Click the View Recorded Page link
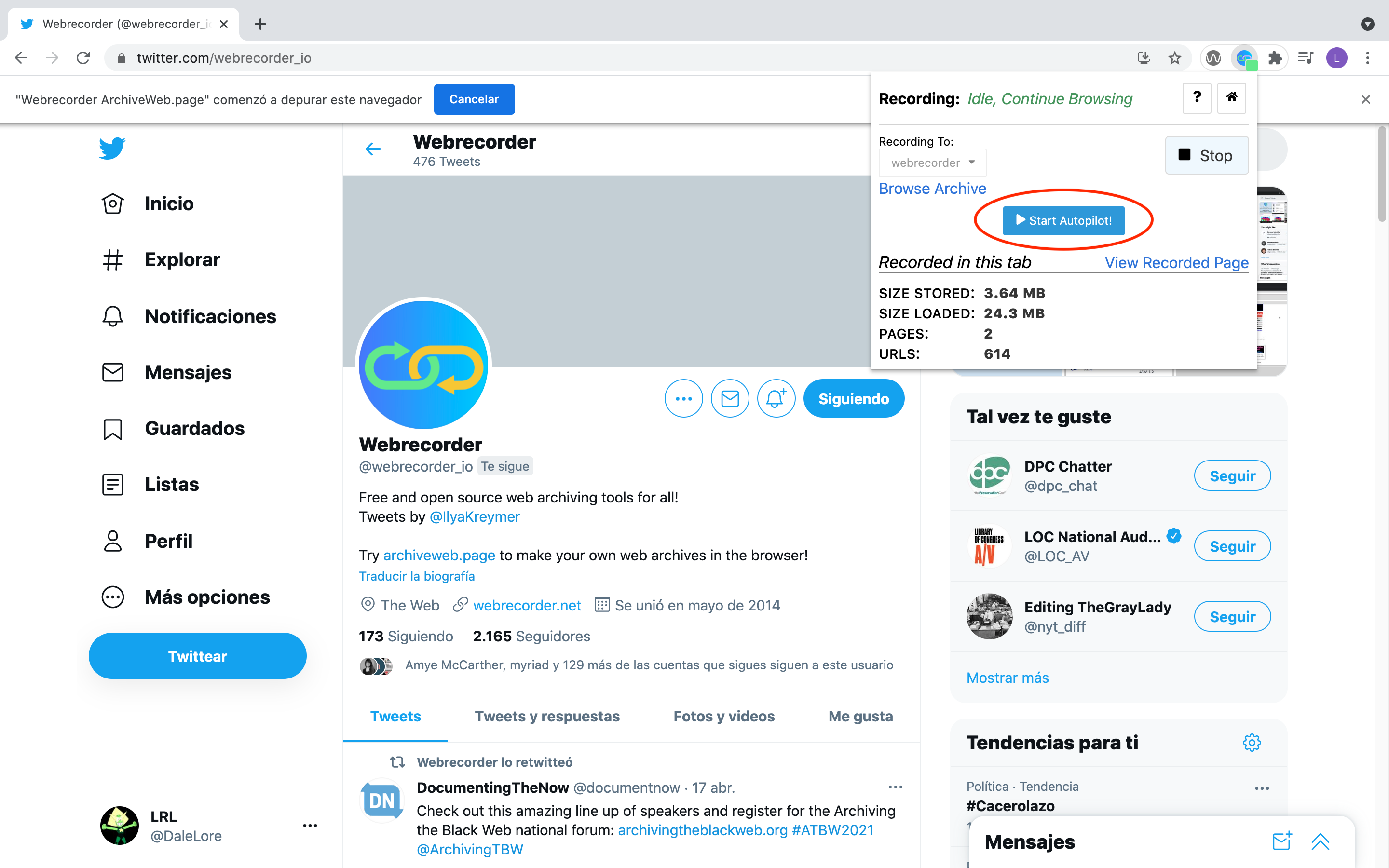Screen dimensions: 1389x868 click(1176, 263)
